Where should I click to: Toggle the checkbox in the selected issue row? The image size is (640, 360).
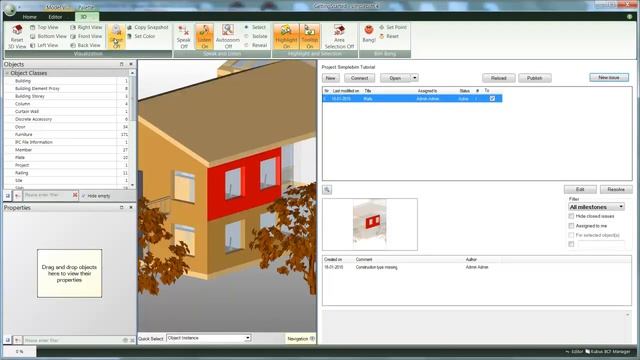pos(492,98)
